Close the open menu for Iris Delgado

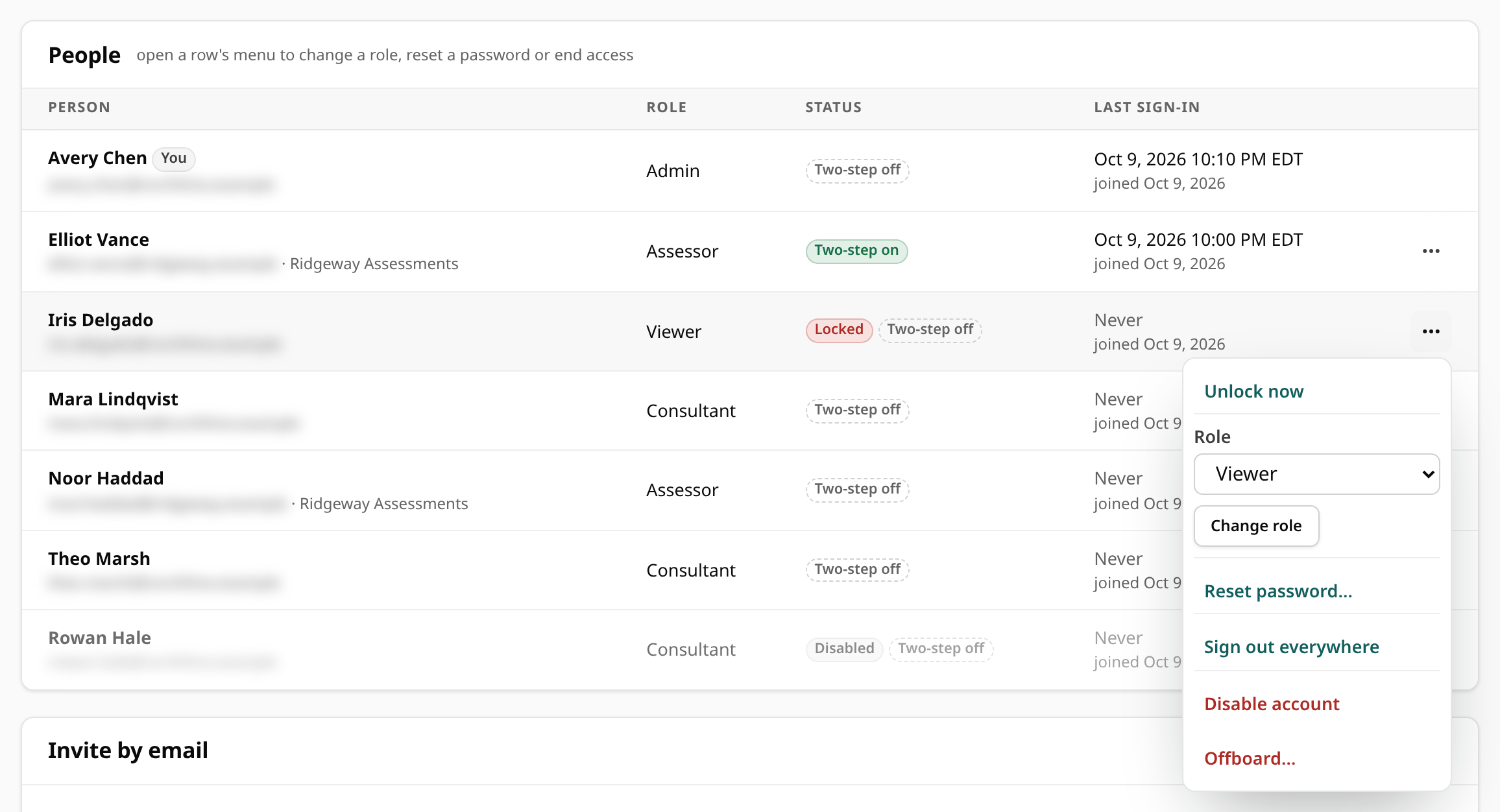tap(1431, 331)
